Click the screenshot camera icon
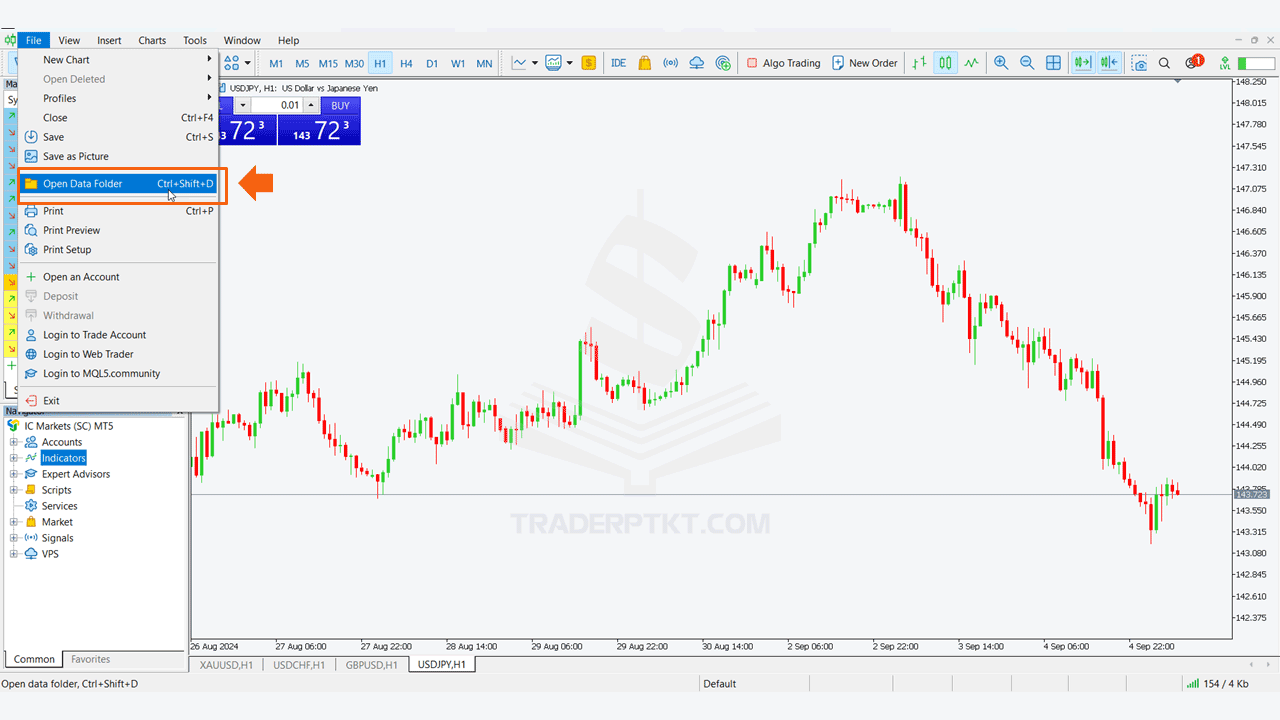Screen dimensions: 1280x720 point(1139,63)
